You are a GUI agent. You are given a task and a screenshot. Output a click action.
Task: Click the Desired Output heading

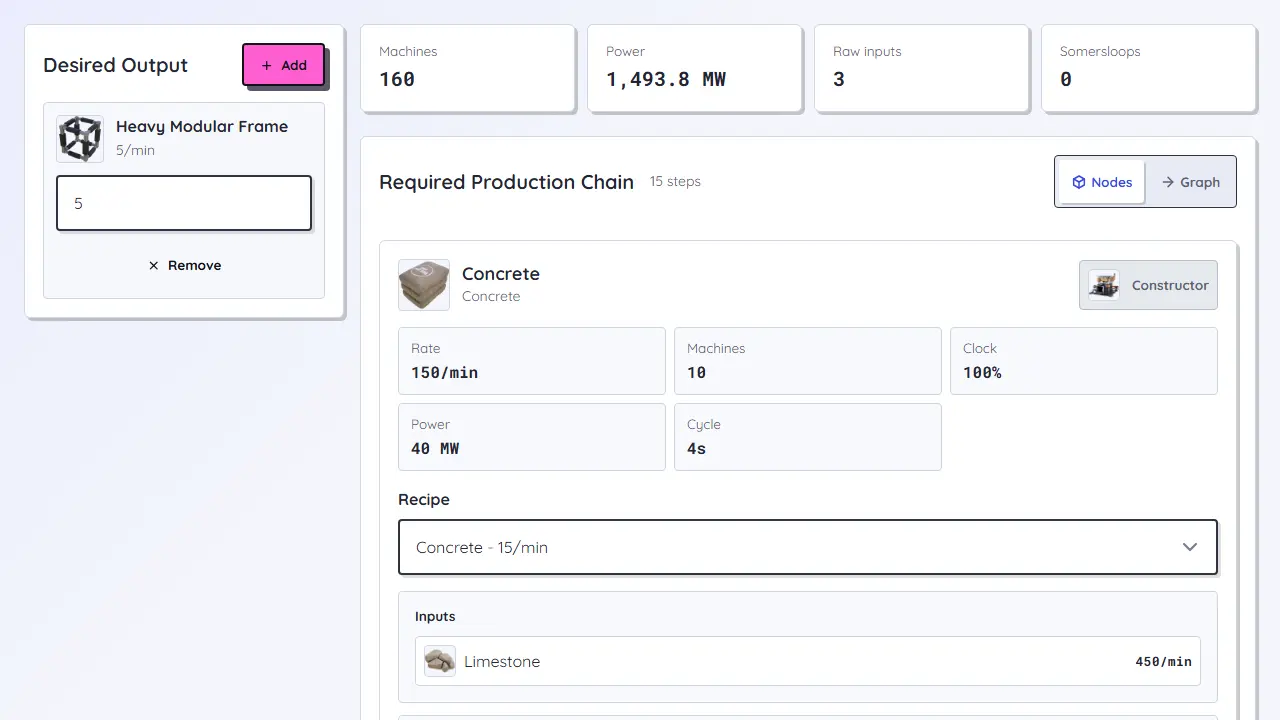click(x=115, y=65)
